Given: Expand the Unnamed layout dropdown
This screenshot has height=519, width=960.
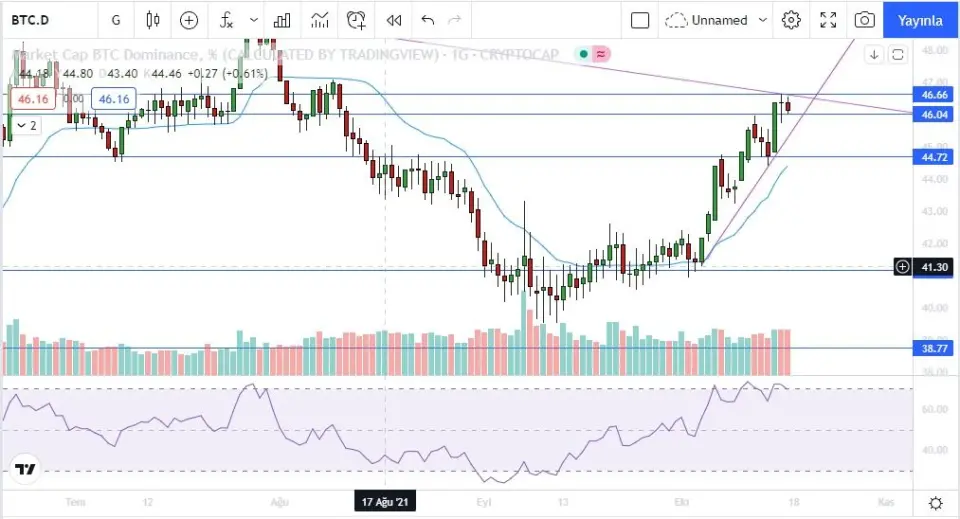Looking at the screenshot, I should [x=763, y=20].
